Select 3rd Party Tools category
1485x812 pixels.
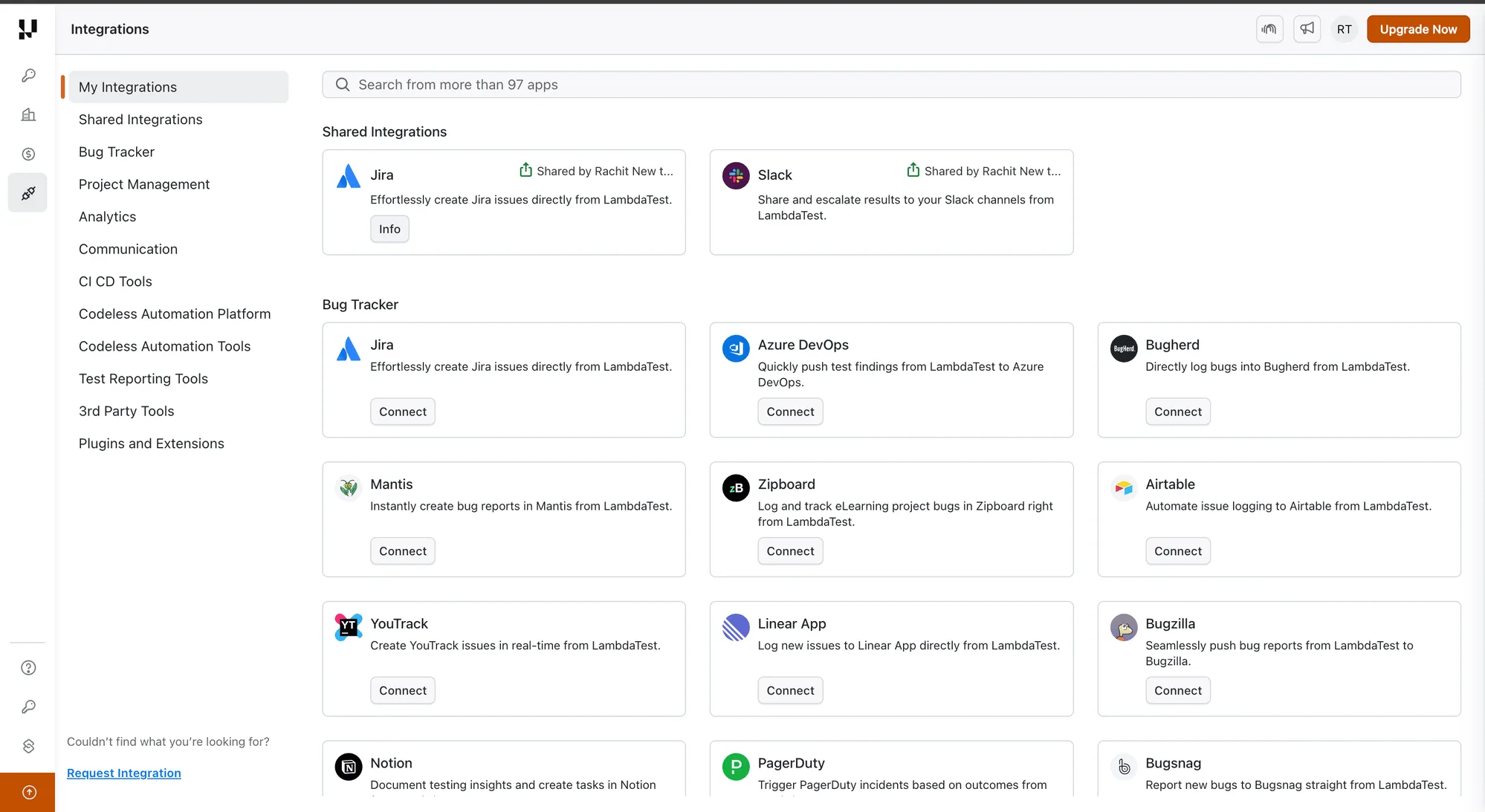(126, 411)
